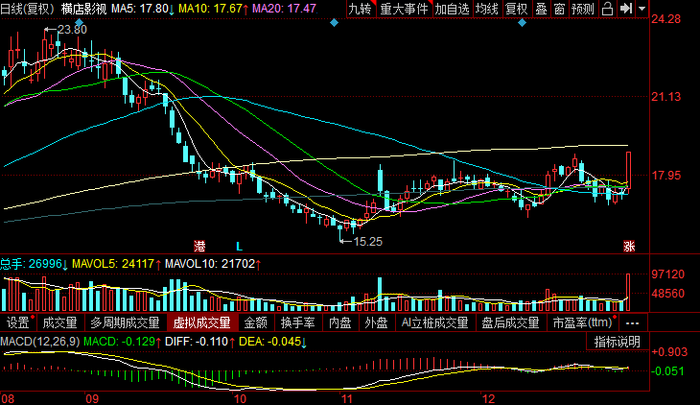Screen dimensions: 700x405
Task: Open the 复权 adjustment option
Action: tap(517, 8)
